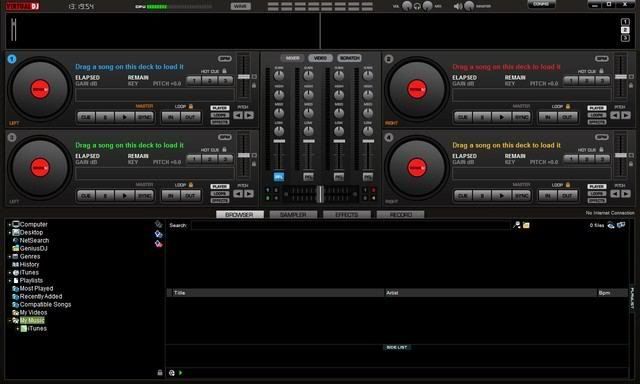
Task: Nudge pitch up arrow on deck 4
Action: (625, 194)
